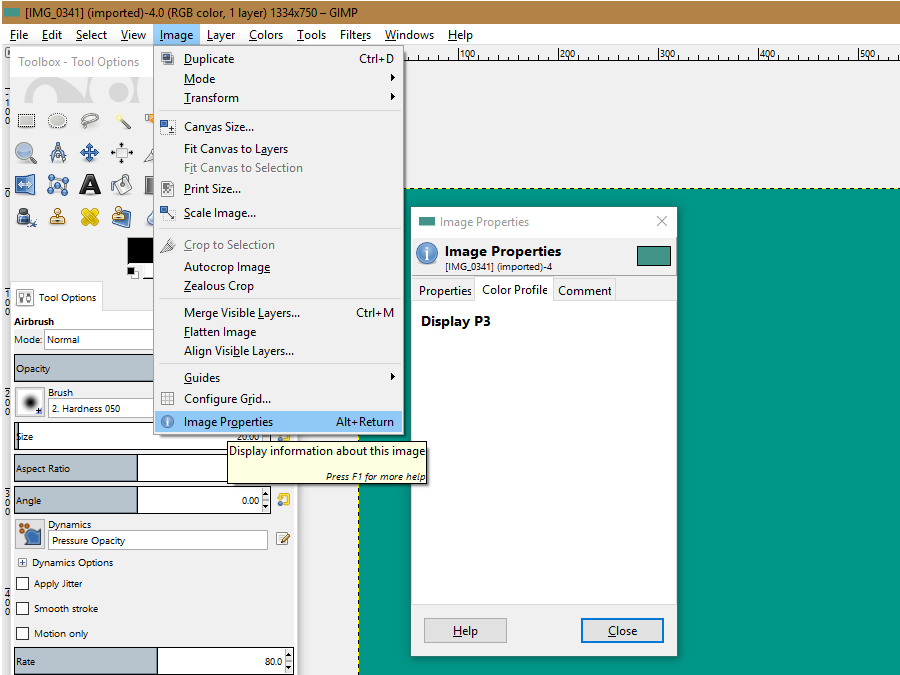Open the Mode submenu
Screen dimensions: 900x675
pyautogui.click(x=278, y=79)
